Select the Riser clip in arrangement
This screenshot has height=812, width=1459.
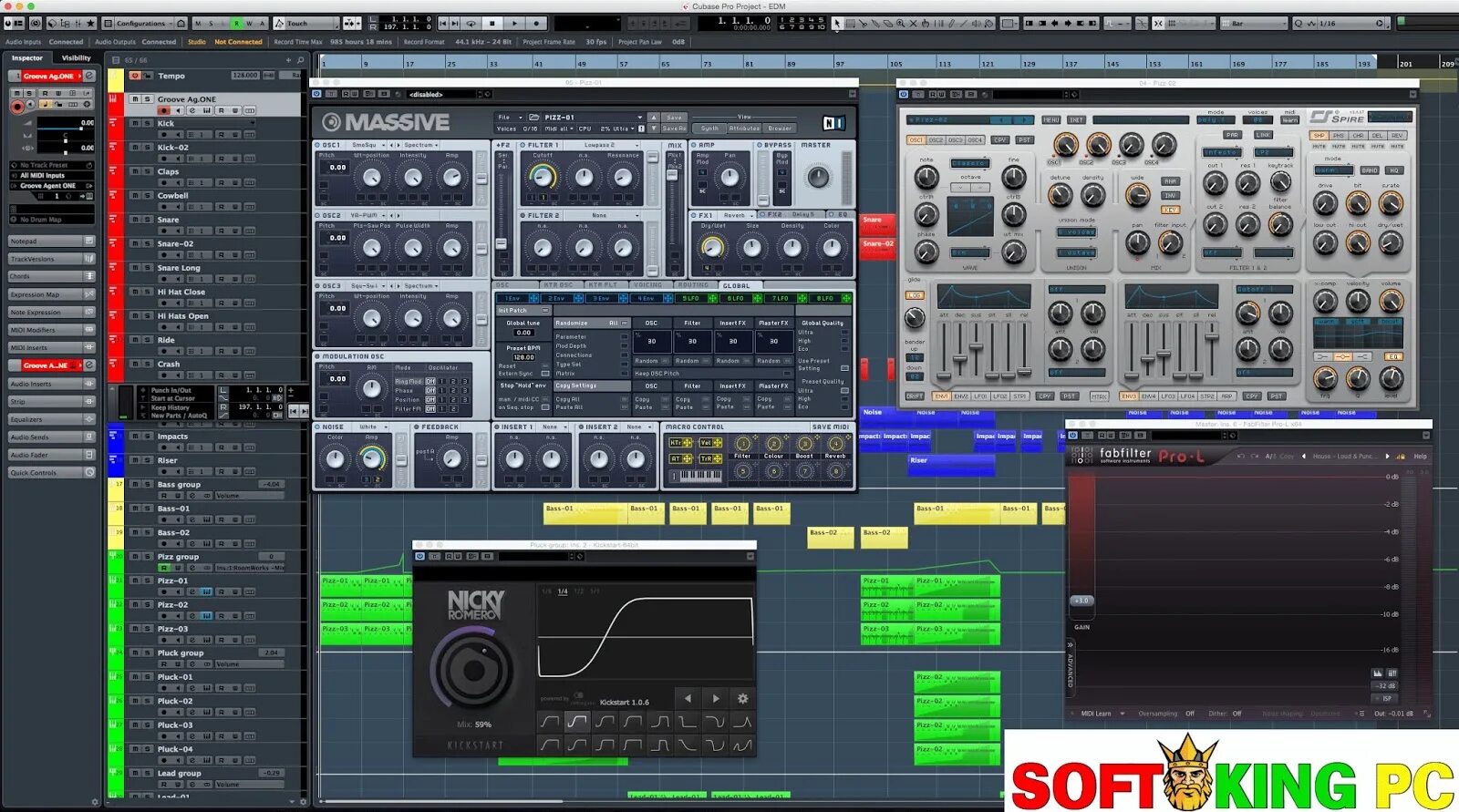coord(951,465)
